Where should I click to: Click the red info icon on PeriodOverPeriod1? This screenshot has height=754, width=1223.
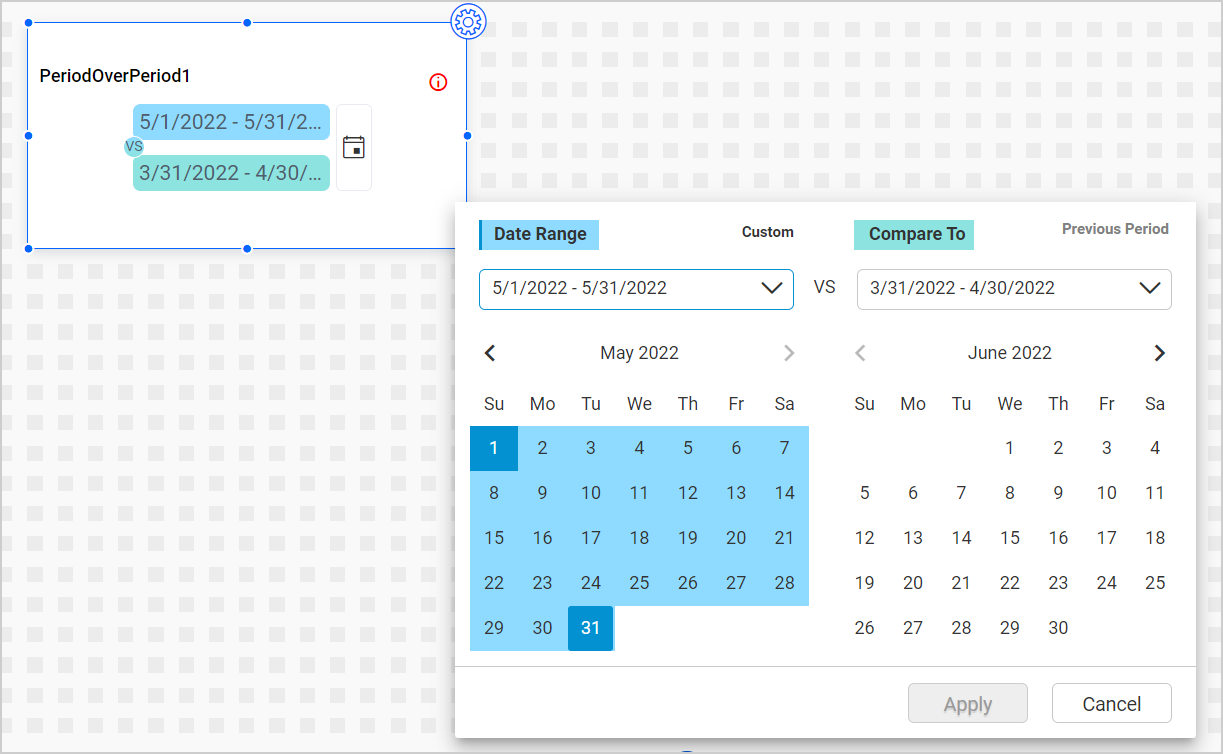[x=437, y=83]
